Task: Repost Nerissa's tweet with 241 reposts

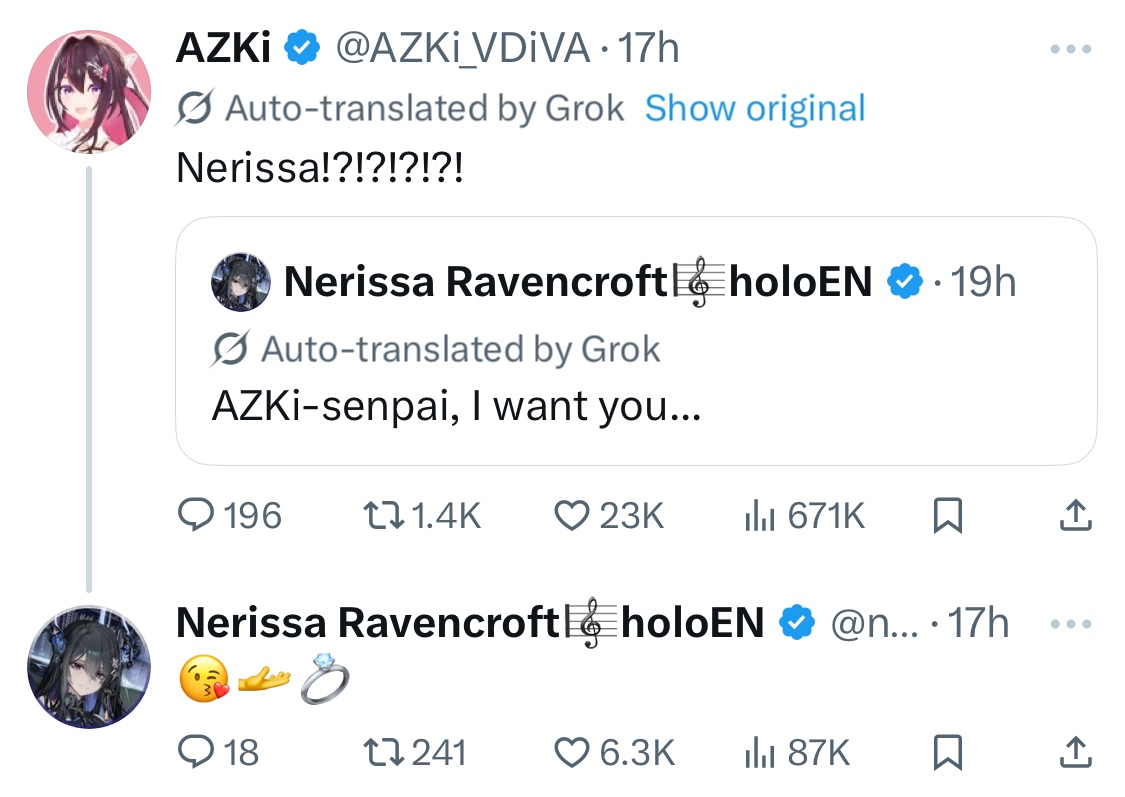Action: [x=415, y=752]
